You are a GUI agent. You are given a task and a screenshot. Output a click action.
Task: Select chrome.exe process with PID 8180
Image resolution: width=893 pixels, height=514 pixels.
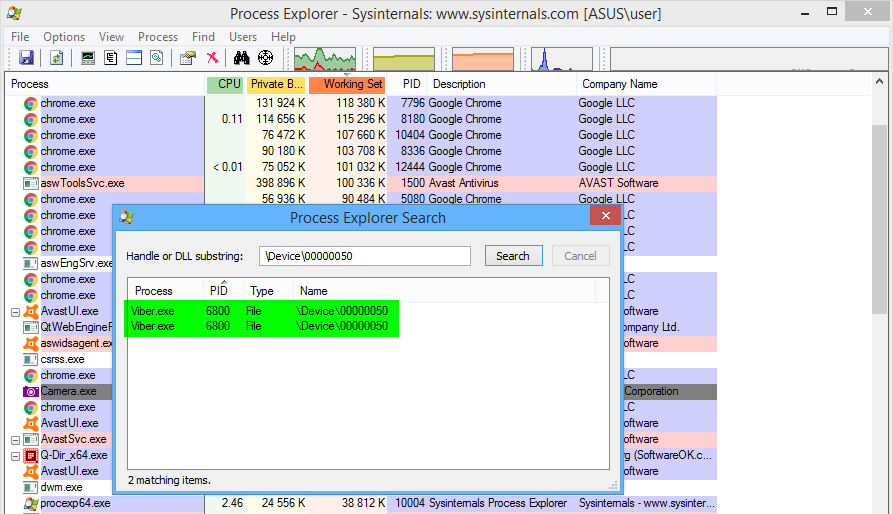point(361,119)
